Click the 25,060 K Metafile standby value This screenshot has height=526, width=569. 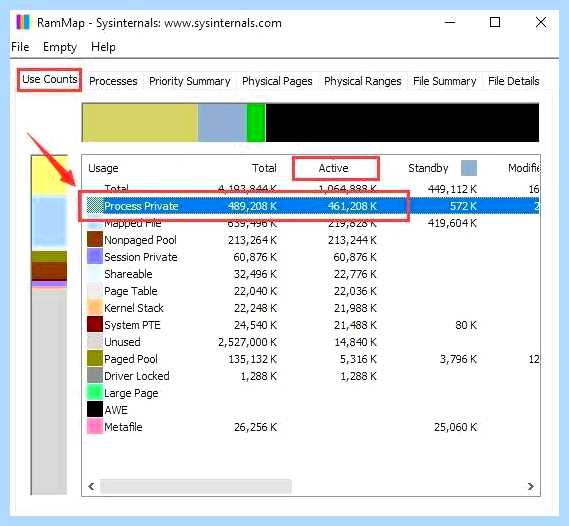pyautogui.click(x=455, y=427)
